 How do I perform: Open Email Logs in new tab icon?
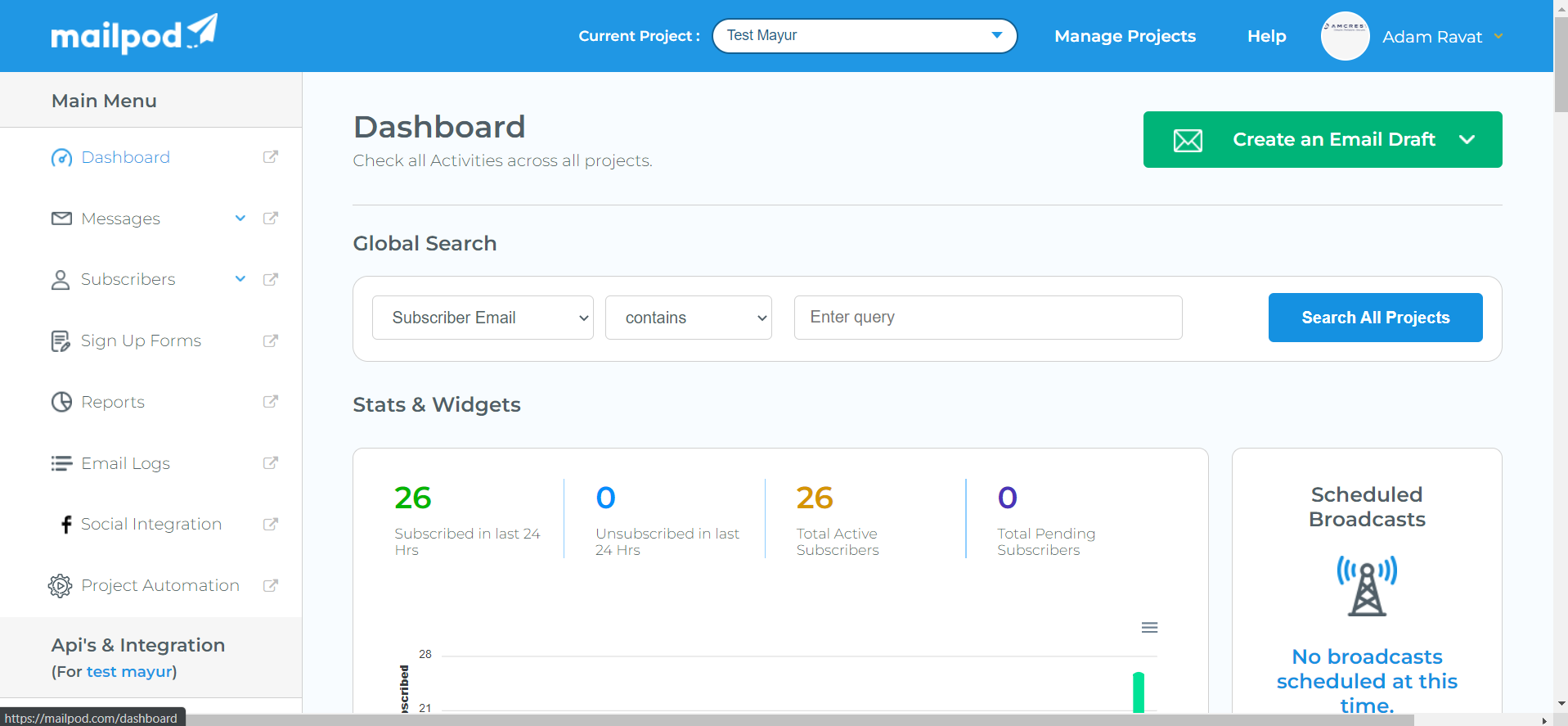(x=271, y=463)
